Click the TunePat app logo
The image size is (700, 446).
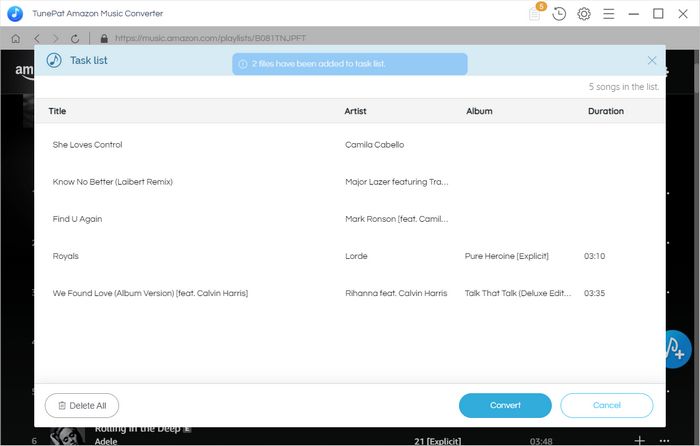15,13
